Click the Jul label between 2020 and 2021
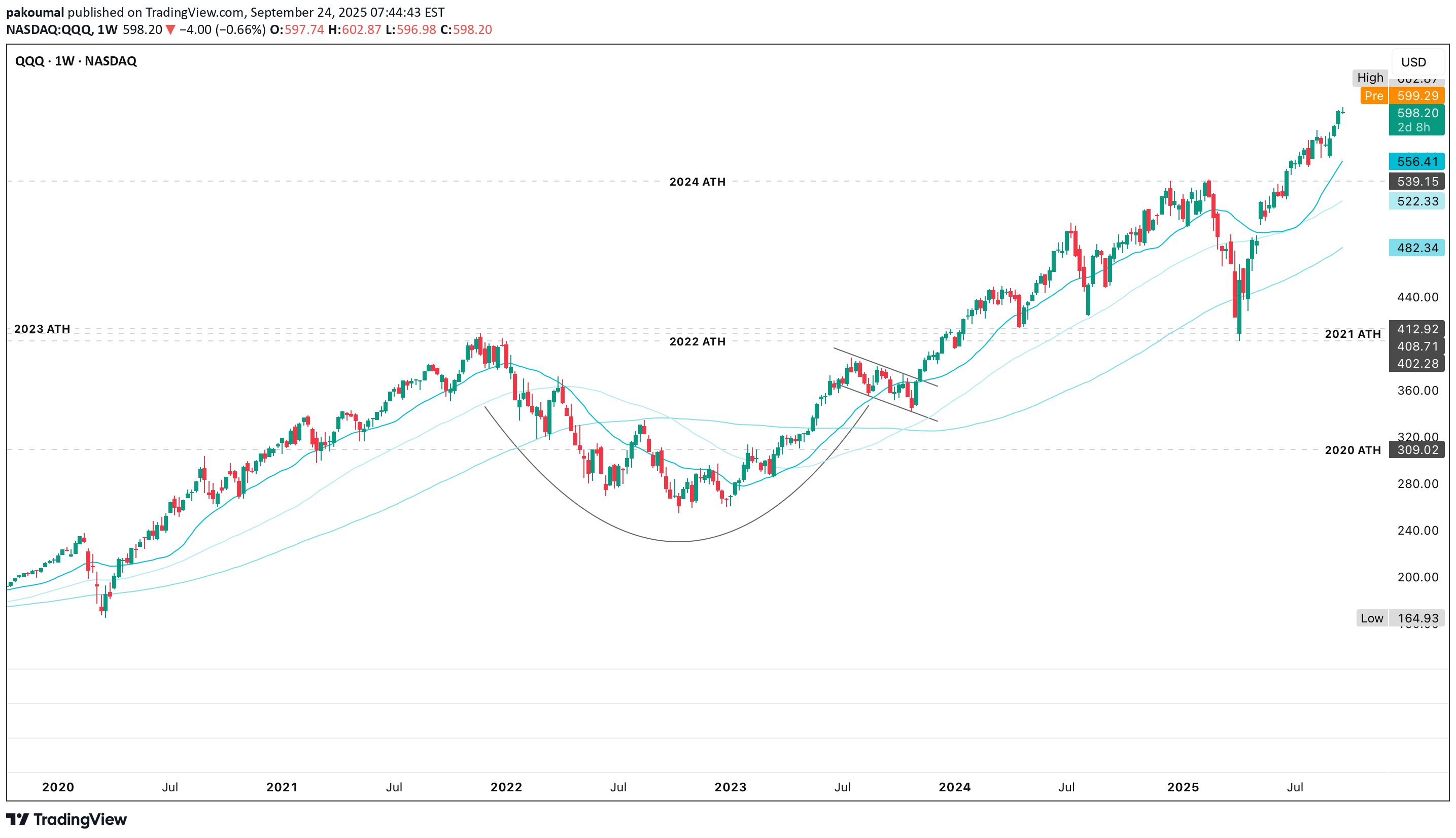Screen dimensions: 1456x838 click(170, 787)
